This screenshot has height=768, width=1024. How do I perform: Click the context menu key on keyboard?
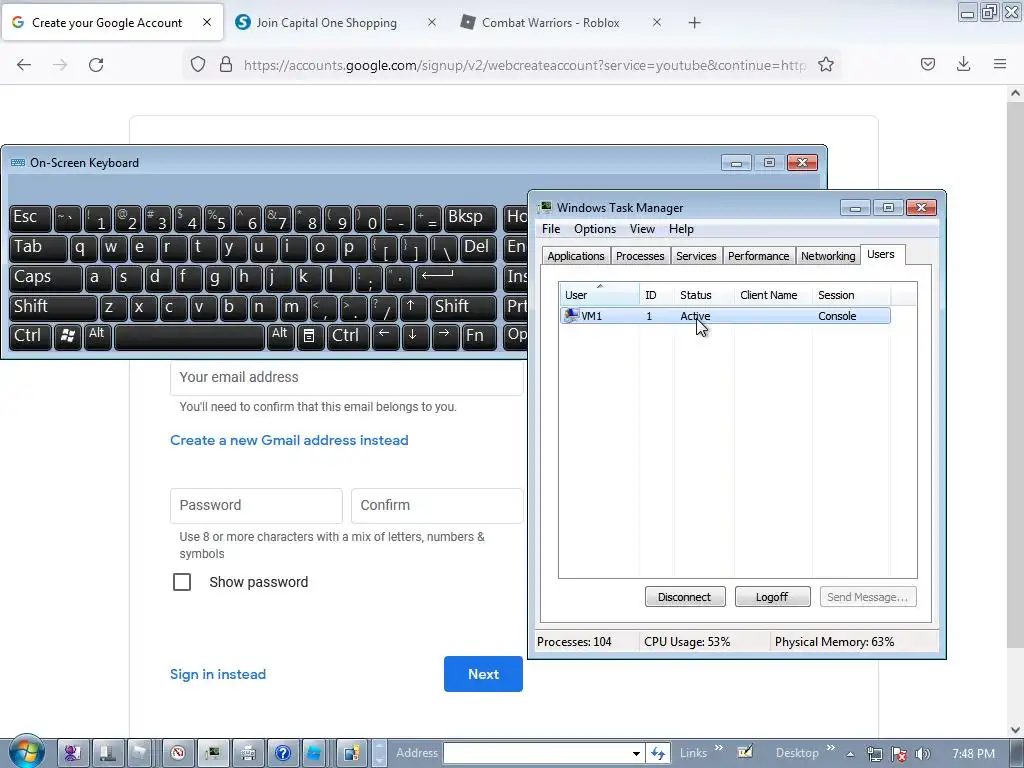(310, 336)
